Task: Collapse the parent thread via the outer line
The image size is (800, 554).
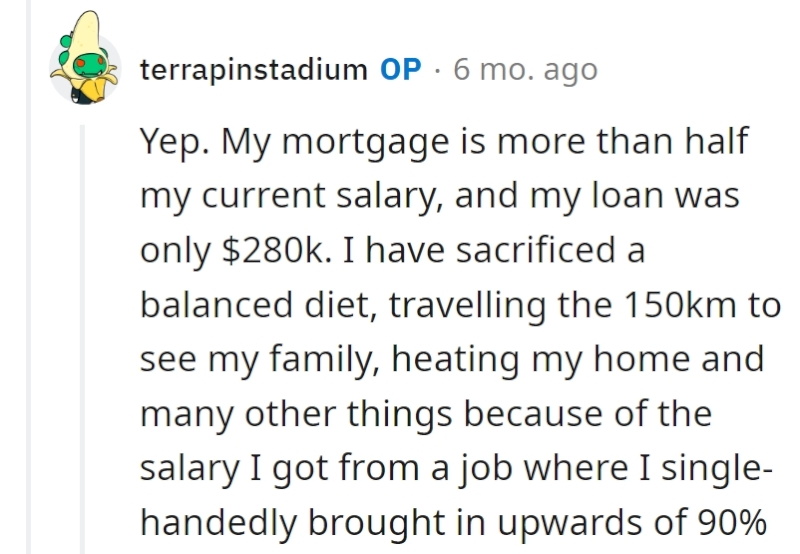Action: click(29, 277)
